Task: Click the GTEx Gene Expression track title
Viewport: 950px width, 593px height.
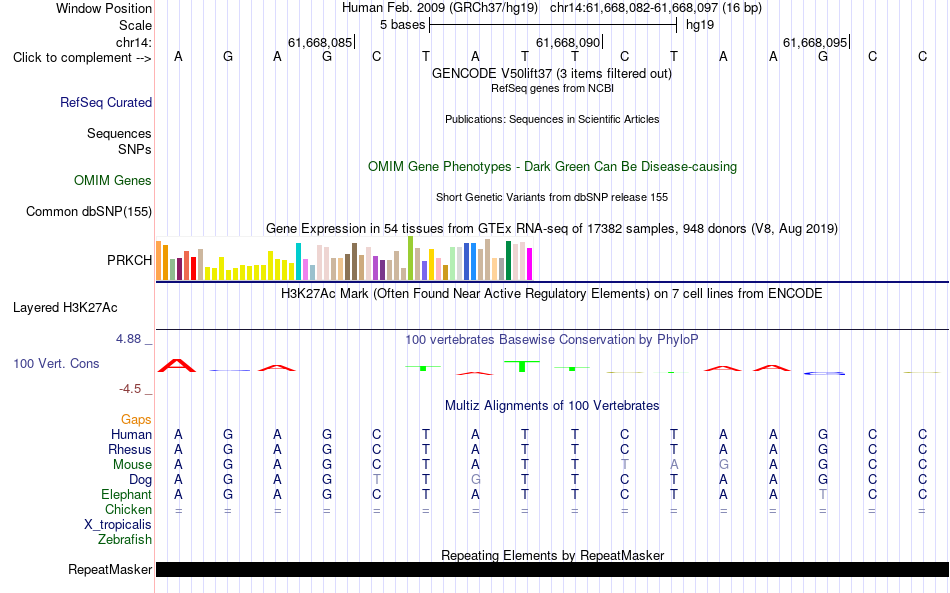Action: [552, 228]
